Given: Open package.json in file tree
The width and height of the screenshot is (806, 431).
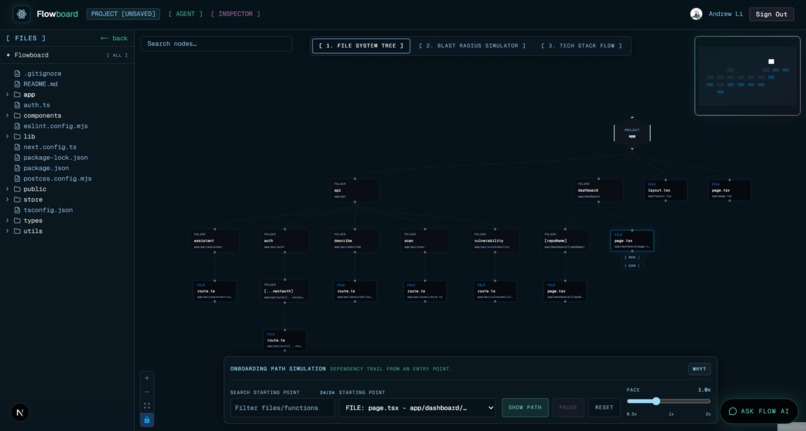Looking at the screenshot, I should tap(46, 168).
